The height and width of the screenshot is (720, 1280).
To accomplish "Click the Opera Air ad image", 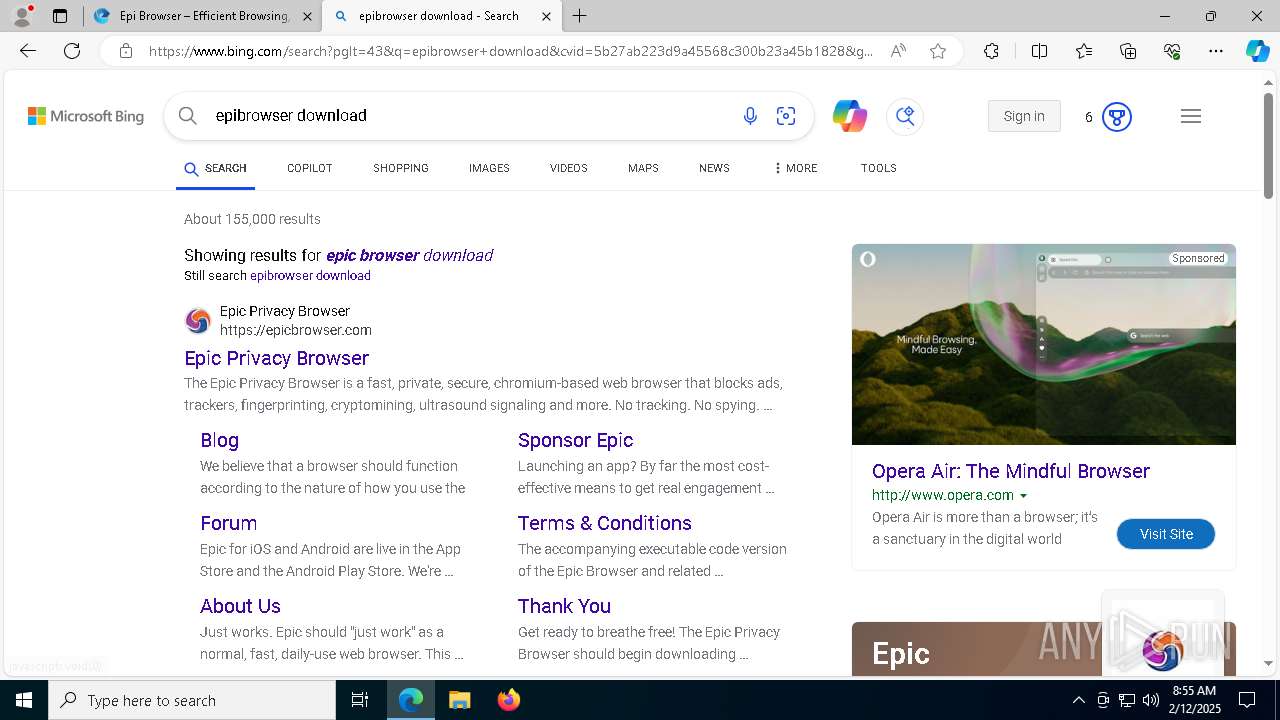I will [x=1044, y=344].
